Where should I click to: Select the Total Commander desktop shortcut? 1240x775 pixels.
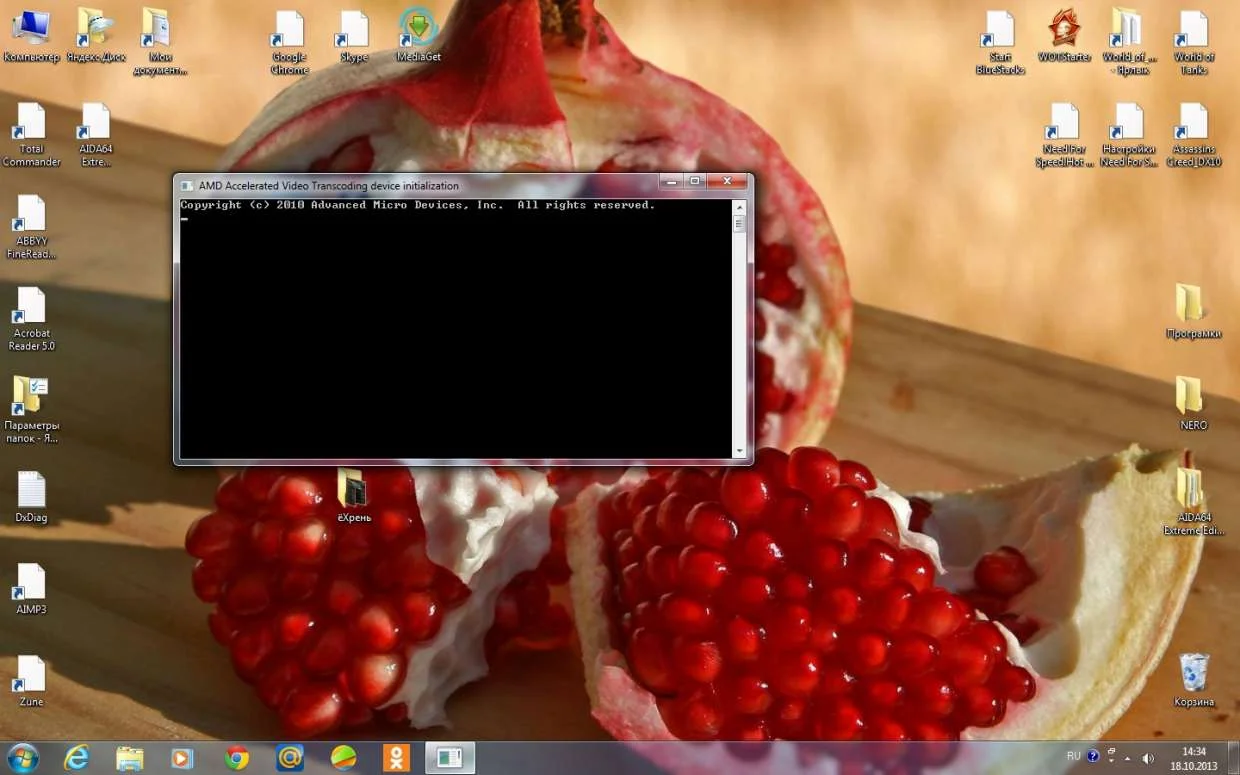point(31,134)
